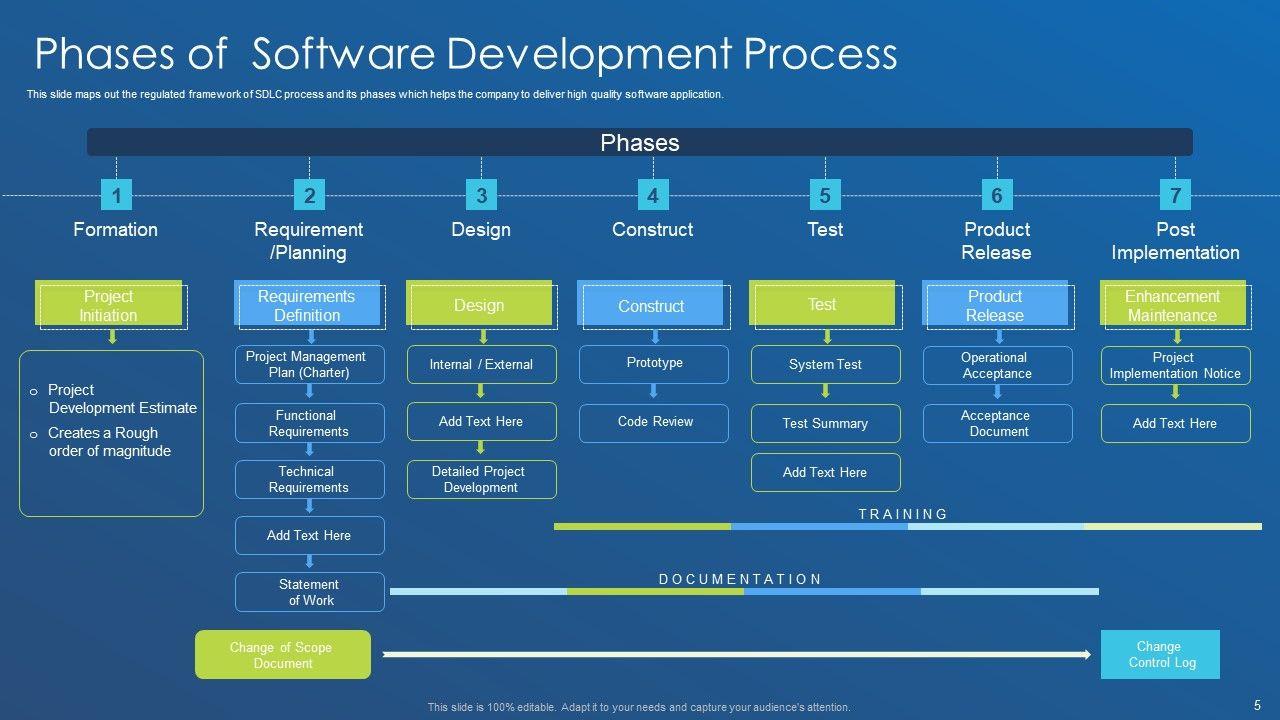Click the green arrow below Project Initiation
This screenshot has height=720, width=1280.
coord(112,337)
